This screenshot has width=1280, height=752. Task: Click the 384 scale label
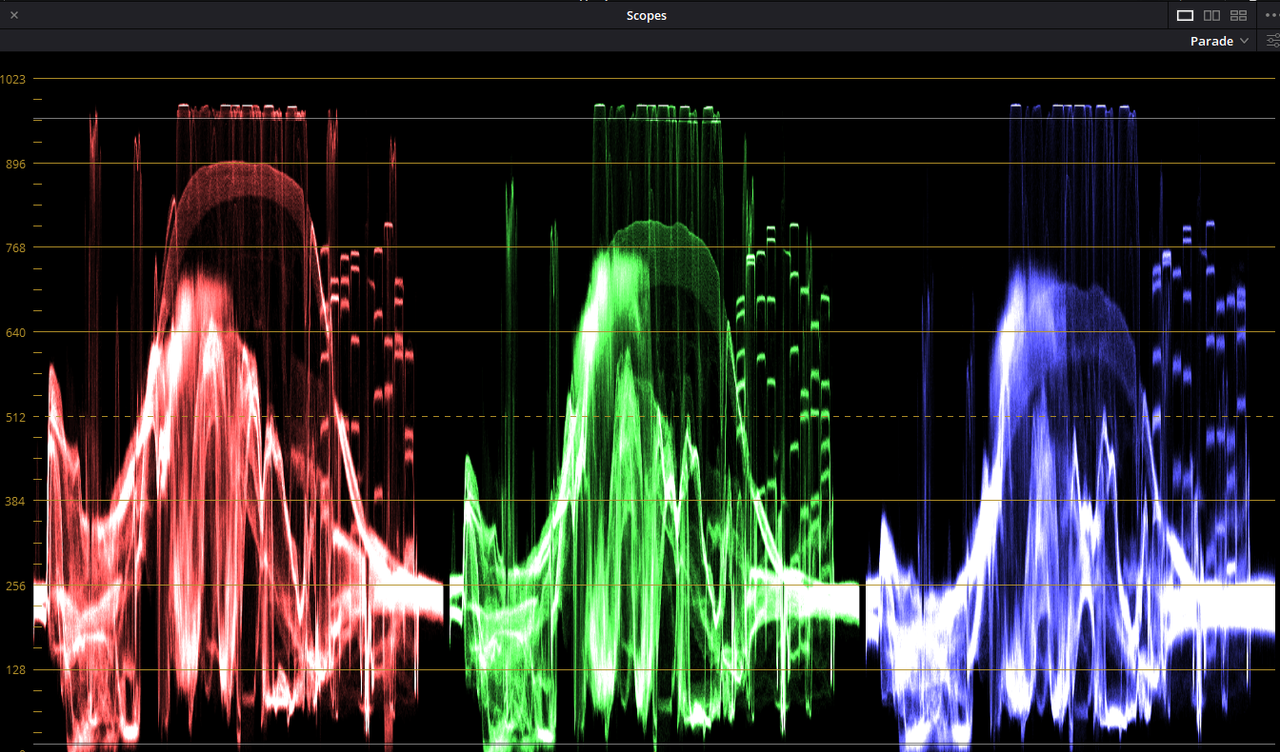coord(16,501)
